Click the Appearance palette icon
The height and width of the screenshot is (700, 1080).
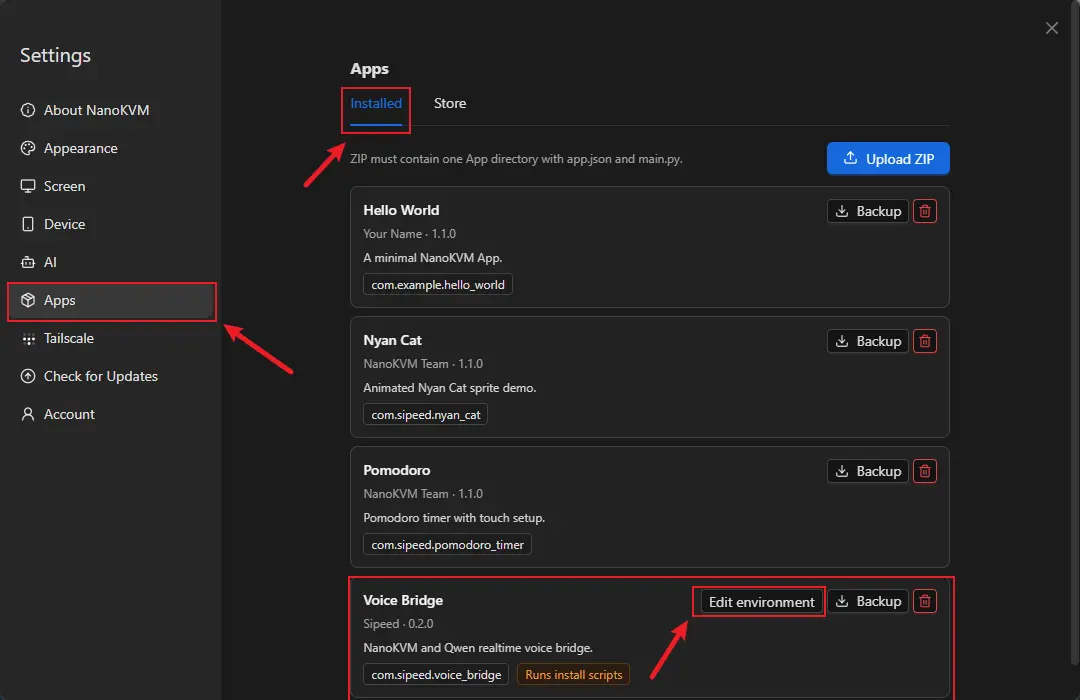(28, 148)
